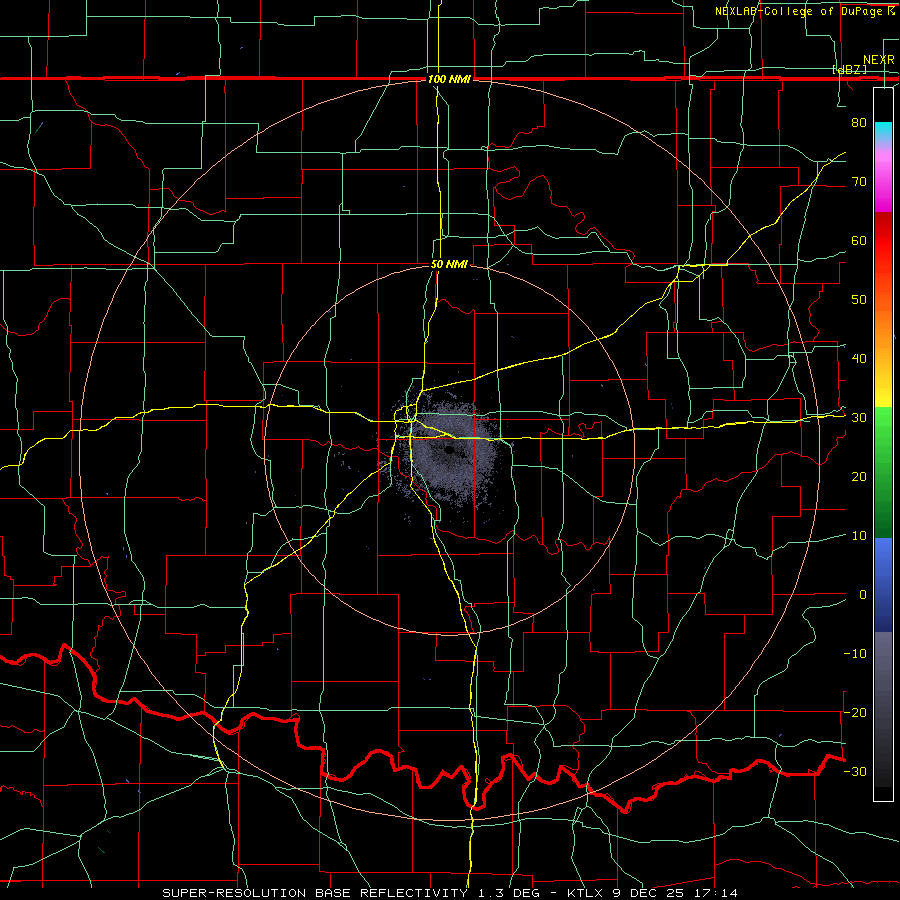Click the 'KTLX 9 DEC 25 17:14' timestamp
The height and width of the screenshot is (900, 900).
(x=653, y=893)
